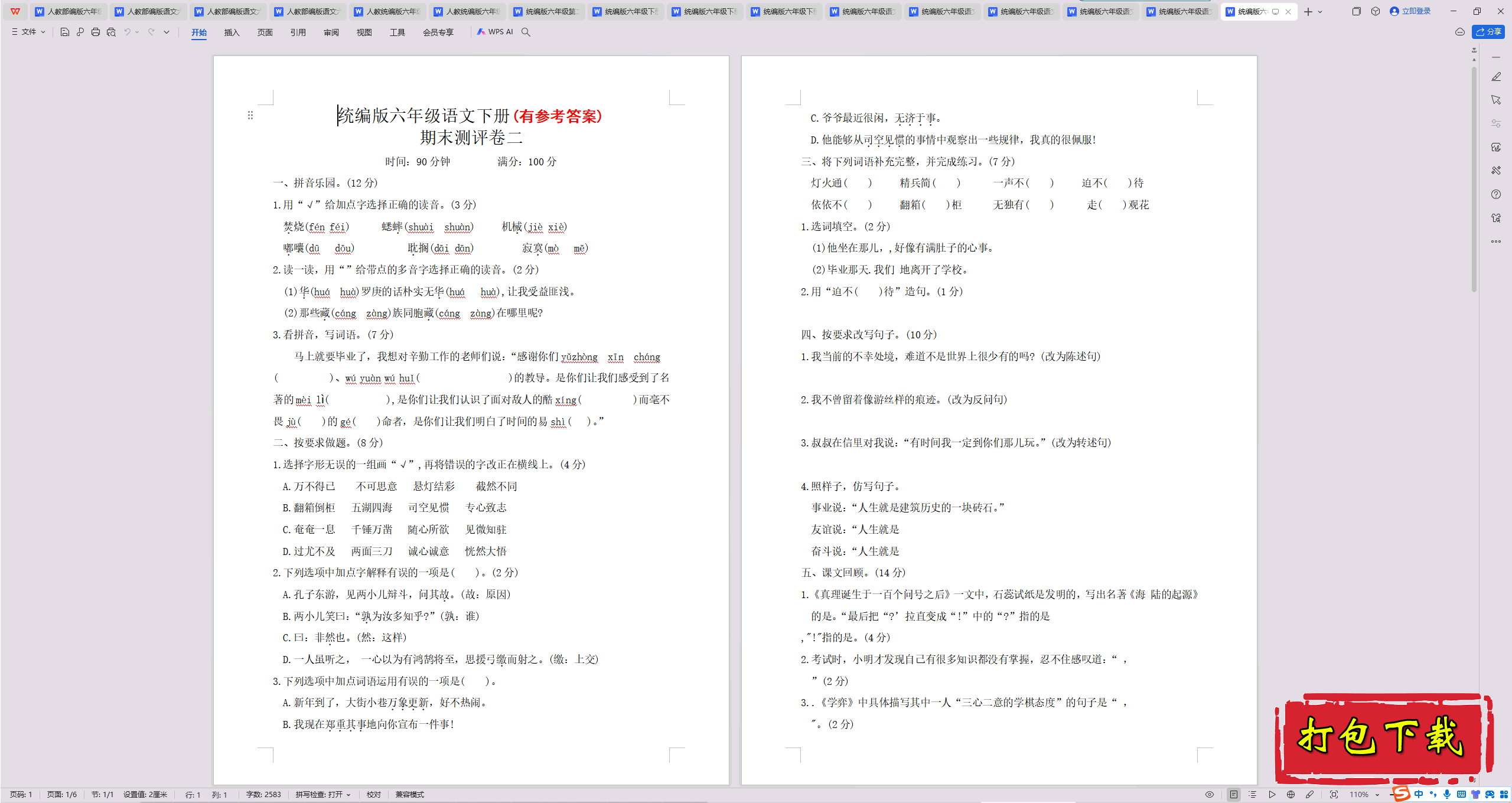The image size is (1512, 803).
Task: Switch to first 人教部编版六年级 document tab
Action: (69, 11)
